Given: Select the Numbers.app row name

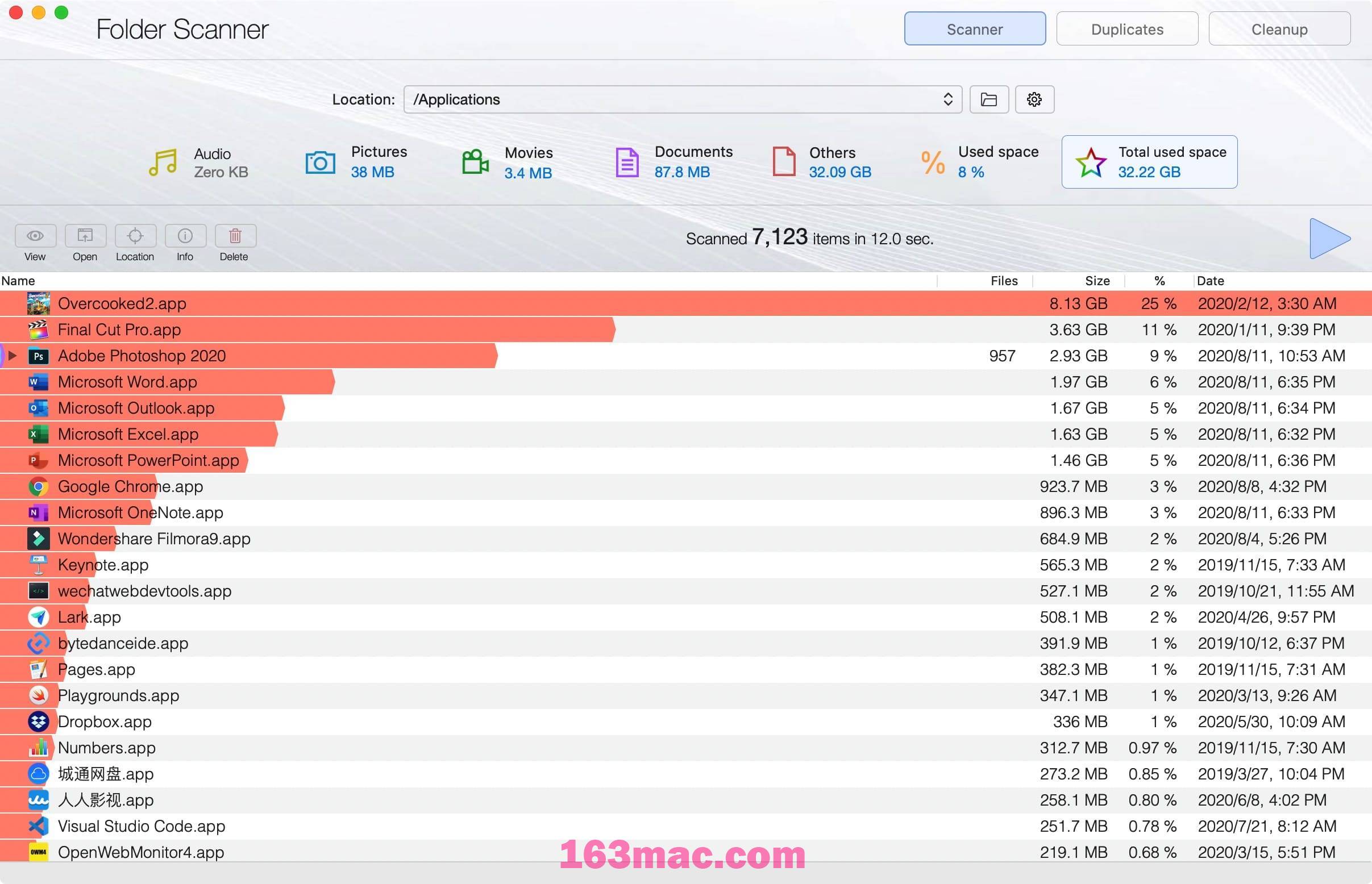Looking at the screenshot, I should pos(107,748).
